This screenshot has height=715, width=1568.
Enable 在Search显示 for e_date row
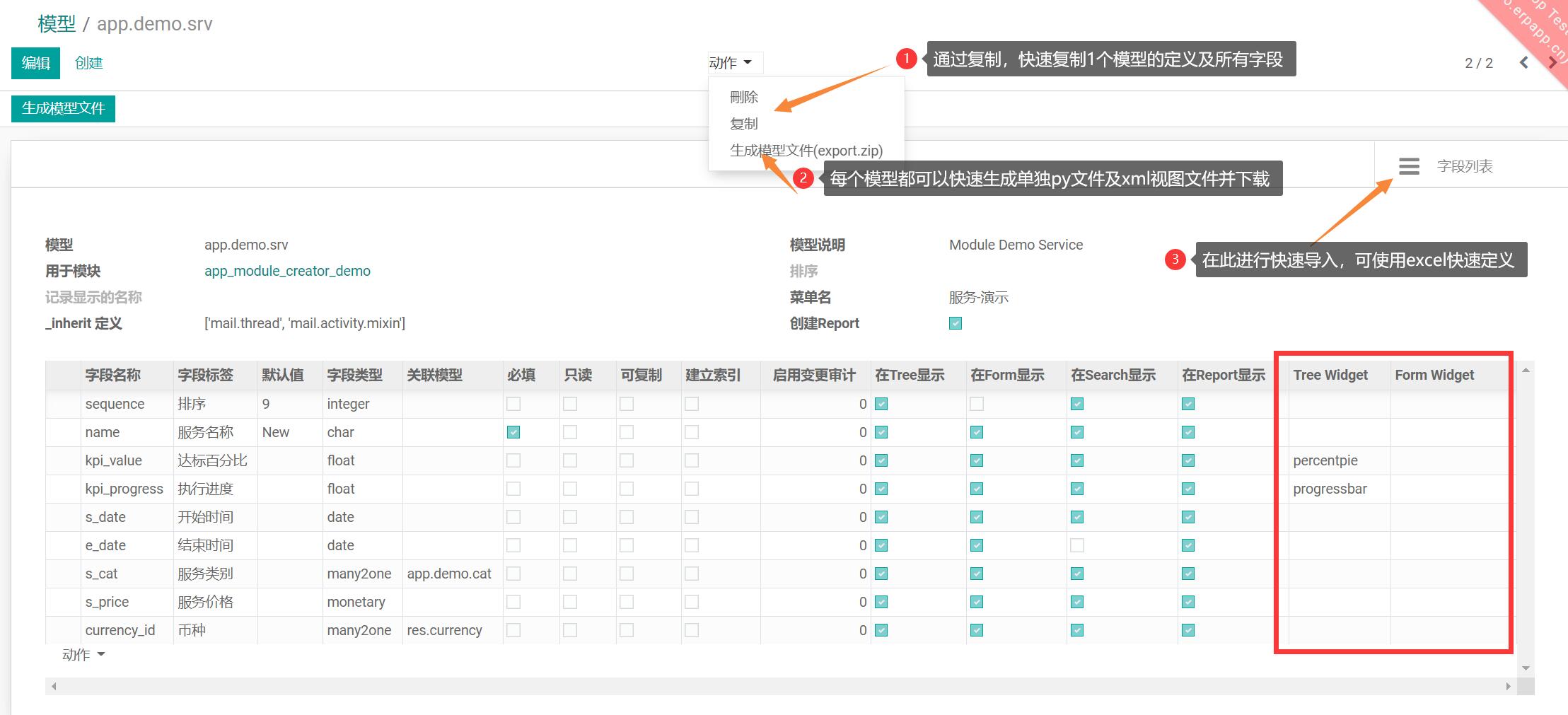click(1077, 545)
